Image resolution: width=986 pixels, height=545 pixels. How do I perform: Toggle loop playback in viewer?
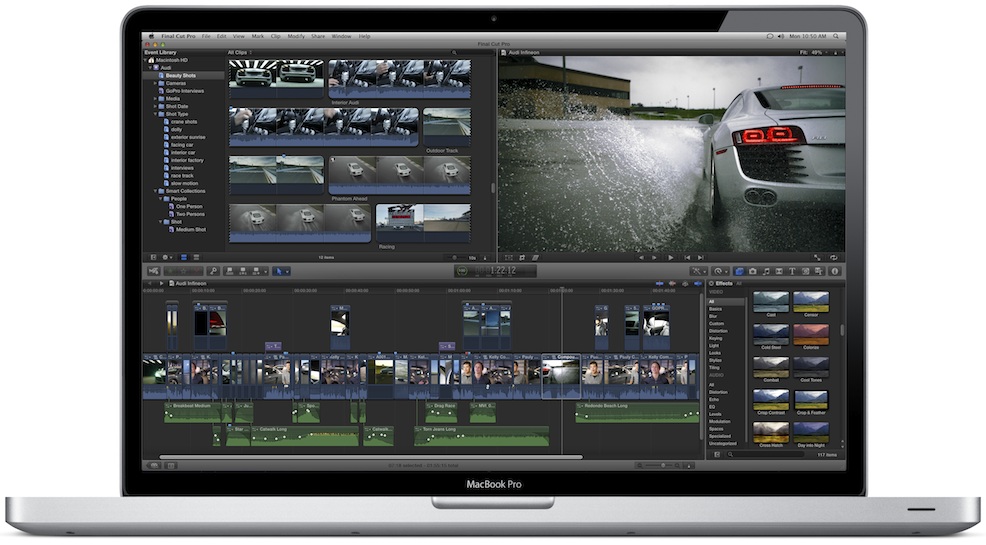[834, 258]
